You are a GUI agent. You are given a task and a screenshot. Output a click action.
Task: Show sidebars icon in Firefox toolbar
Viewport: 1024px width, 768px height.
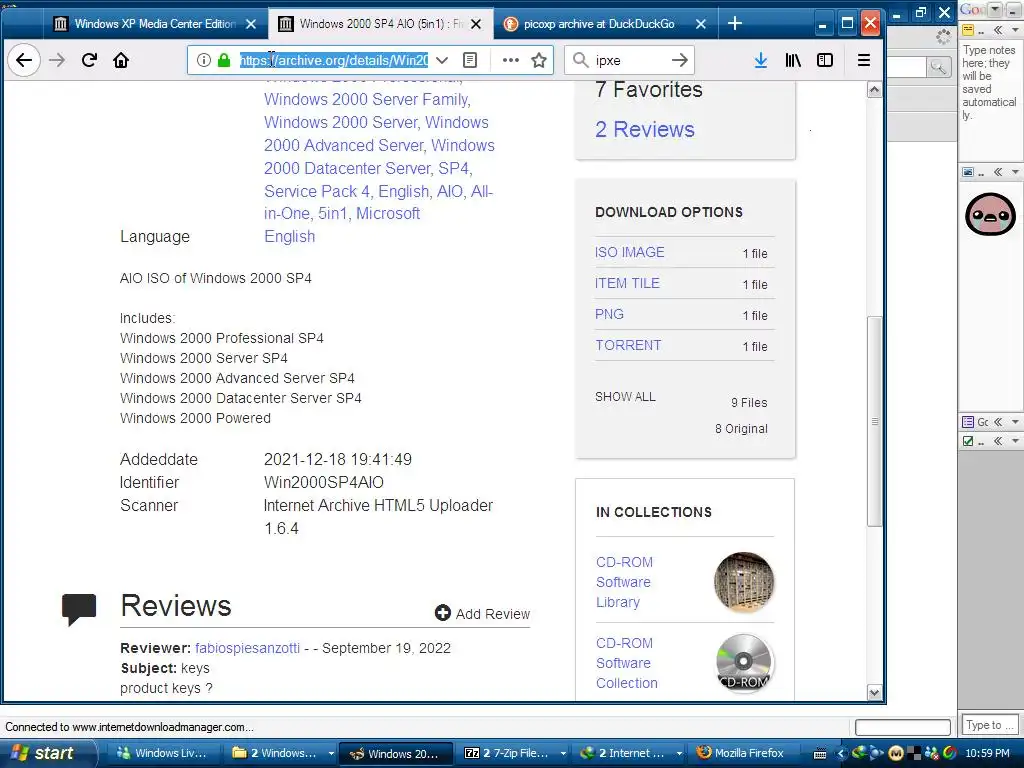pos(825,60)
